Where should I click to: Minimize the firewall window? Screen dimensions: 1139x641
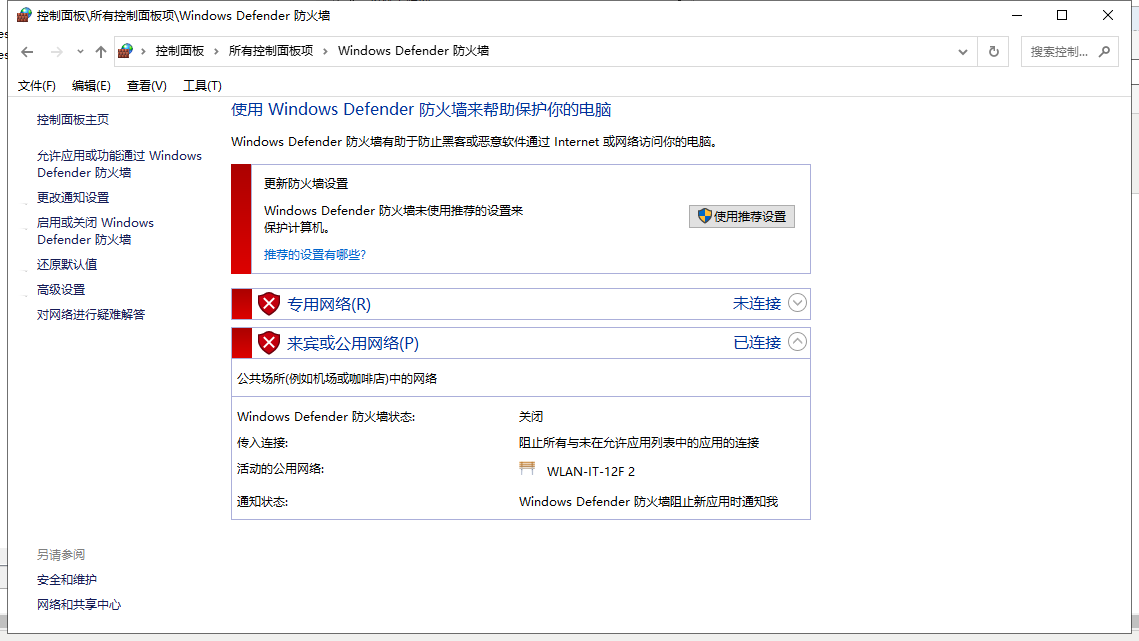tap(1017, 15)
